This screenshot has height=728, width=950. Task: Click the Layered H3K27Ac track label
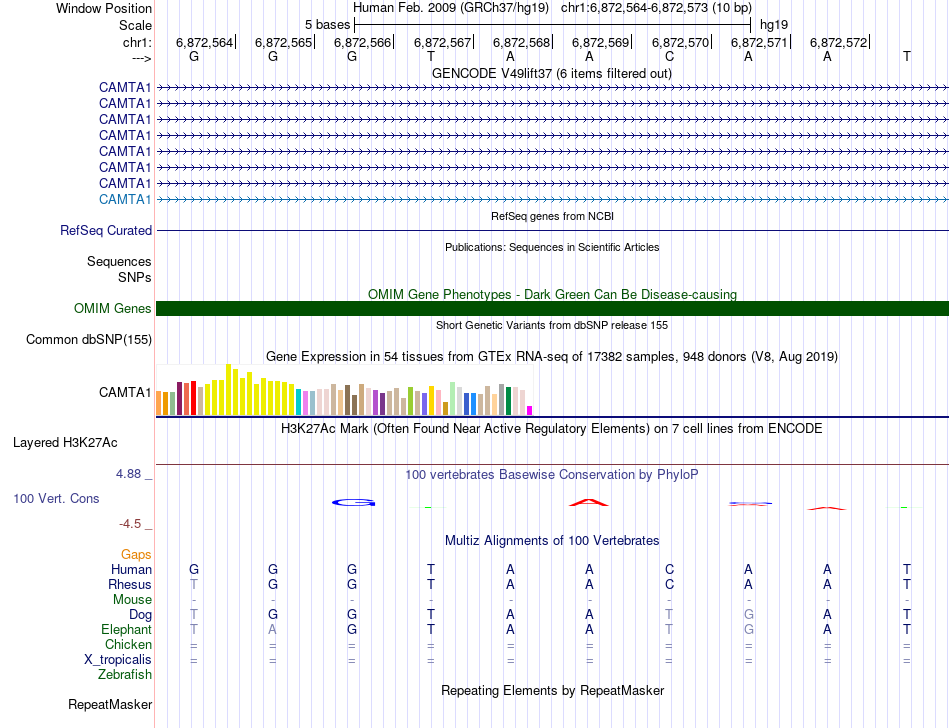[x=65, y=443]
